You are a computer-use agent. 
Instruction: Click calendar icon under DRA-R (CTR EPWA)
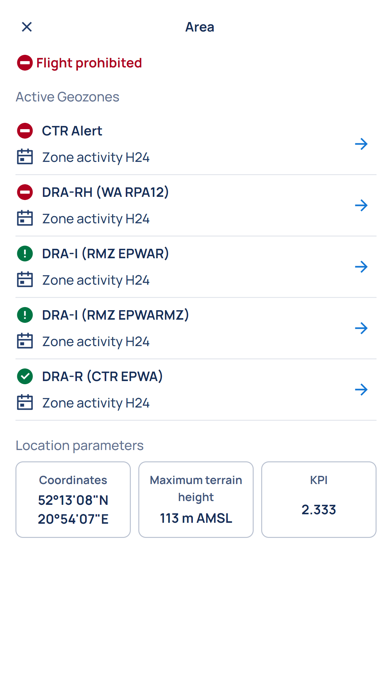click(x=25, y=403)
